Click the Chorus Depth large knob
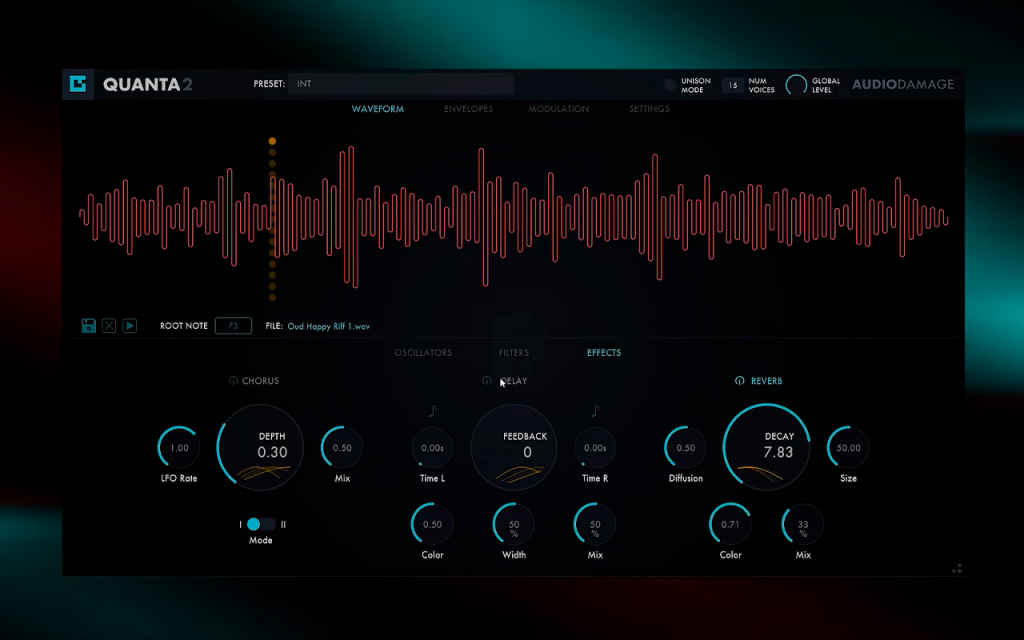 click(260, 447)
